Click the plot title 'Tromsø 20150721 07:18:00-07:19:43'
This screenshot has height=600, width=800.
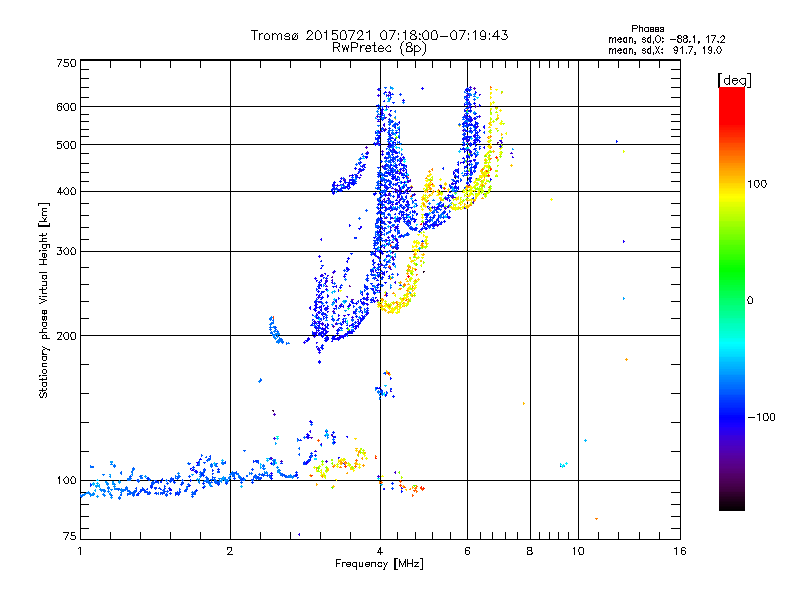tap(379, 35)
